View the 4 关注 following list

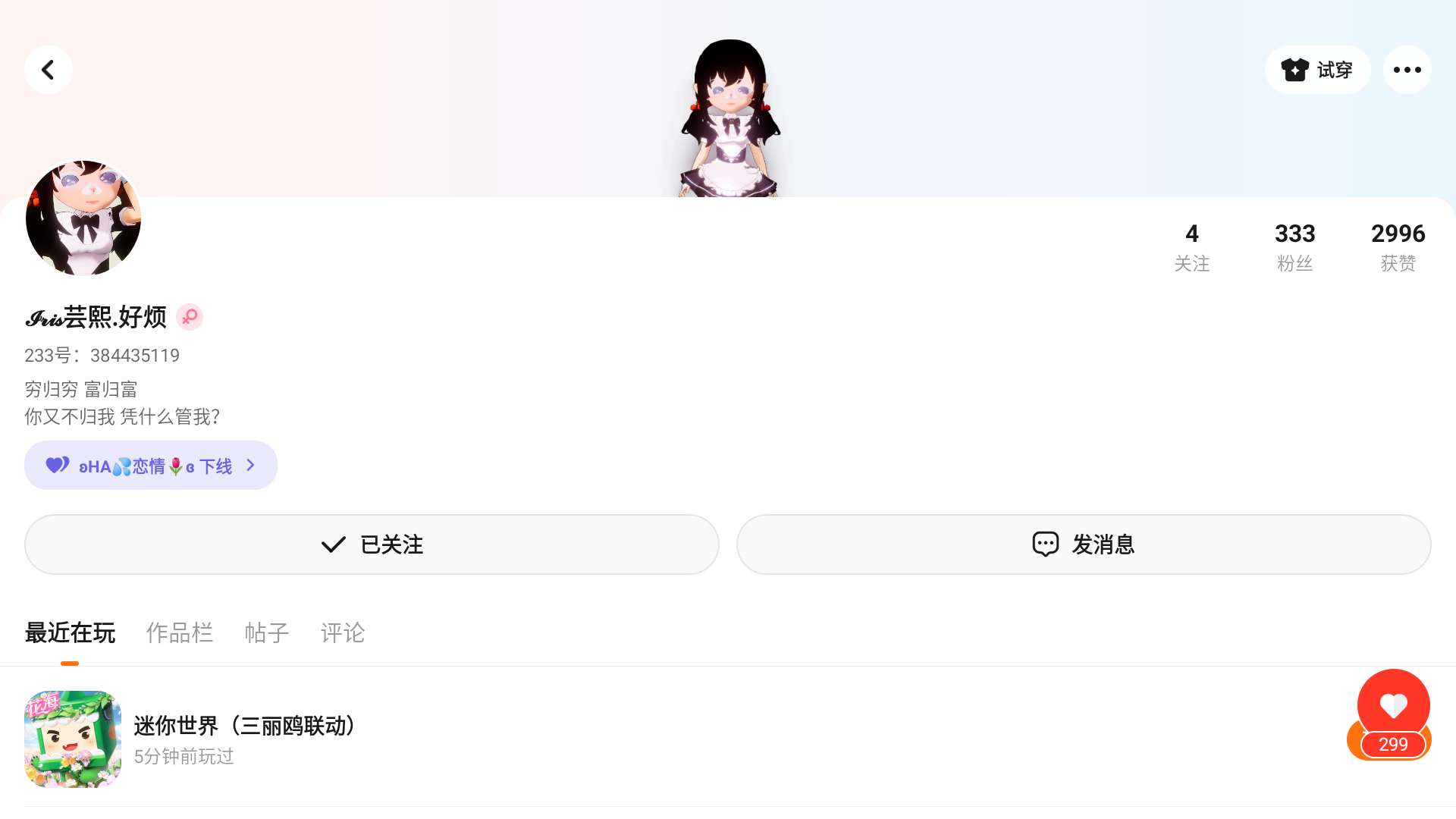(x=1192, y=247)
